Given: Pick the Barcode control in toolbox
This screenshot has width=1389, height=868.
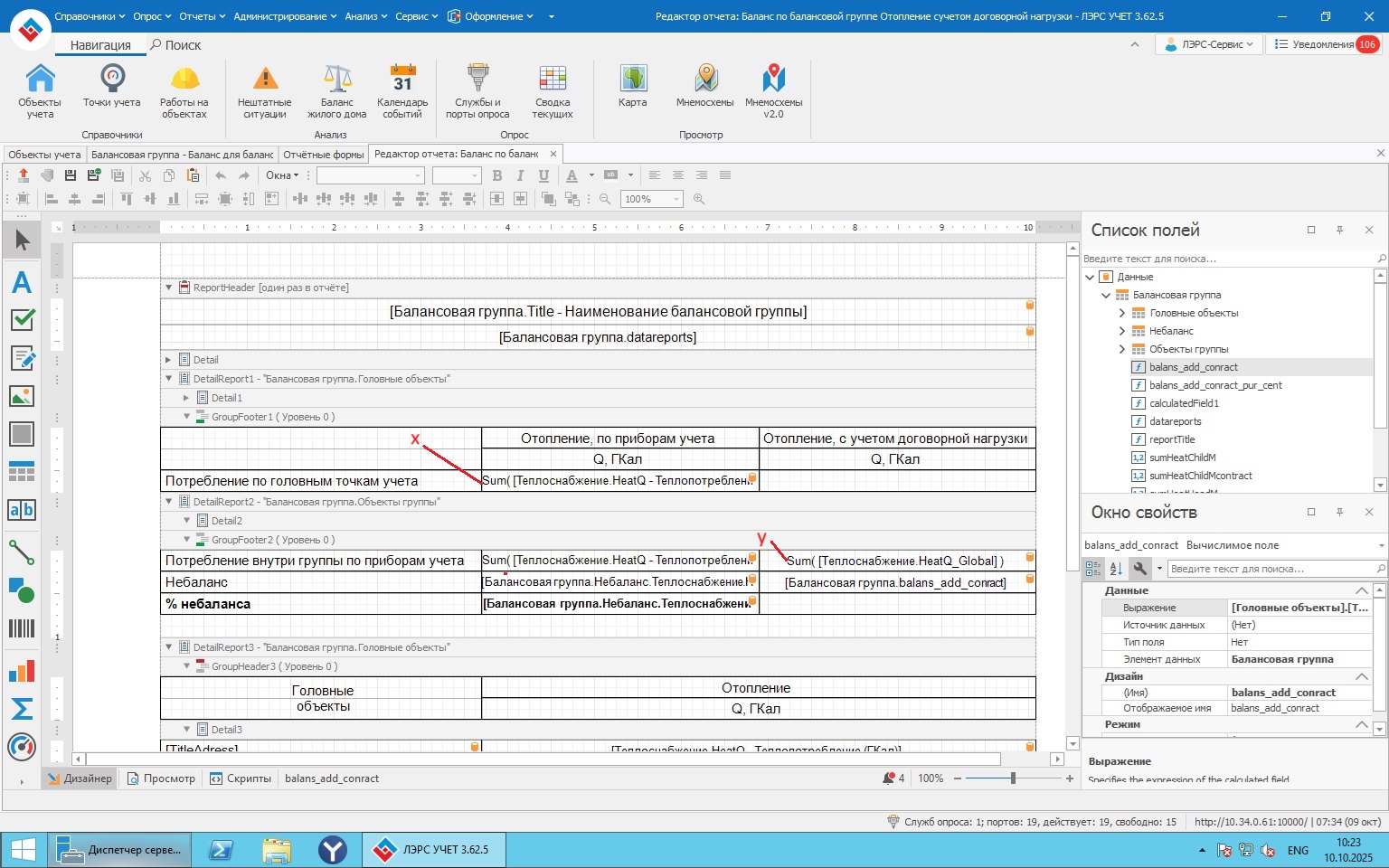Looking at the screenshot, I should [22, 628].
